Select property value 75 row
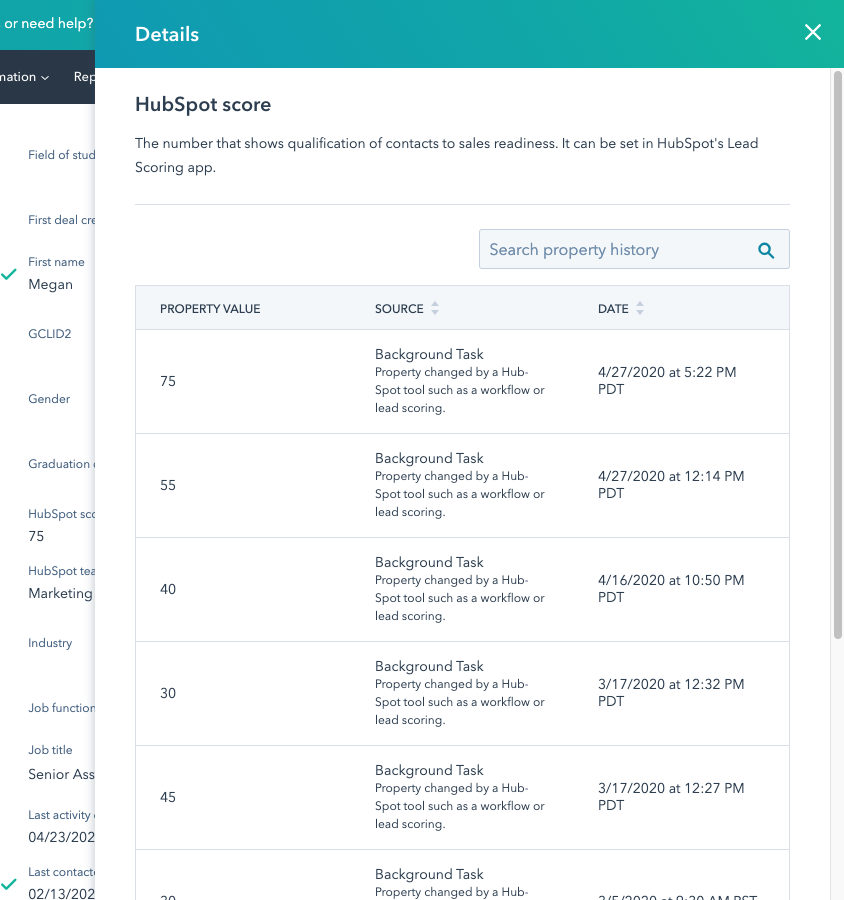The width and height of the screenshot is (844, 900). click(462, 381)
